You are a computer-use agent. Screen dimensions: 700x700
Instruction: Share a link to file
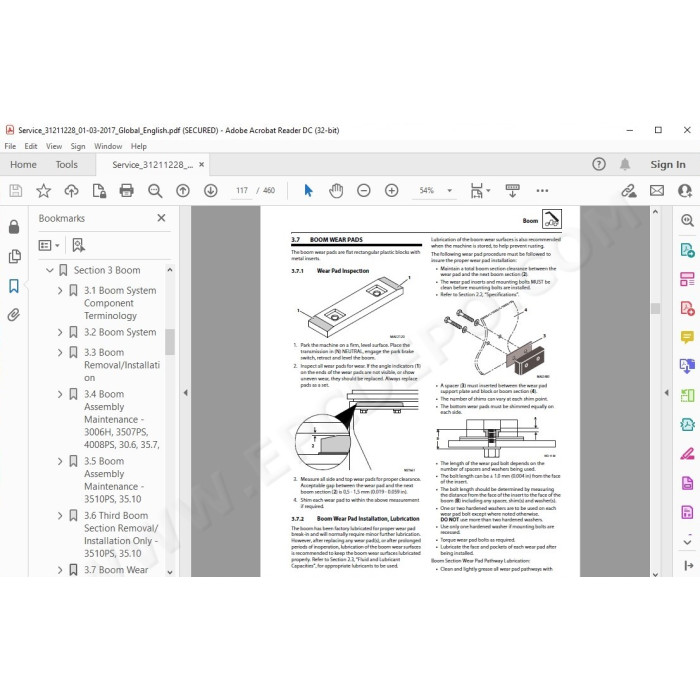629,191
